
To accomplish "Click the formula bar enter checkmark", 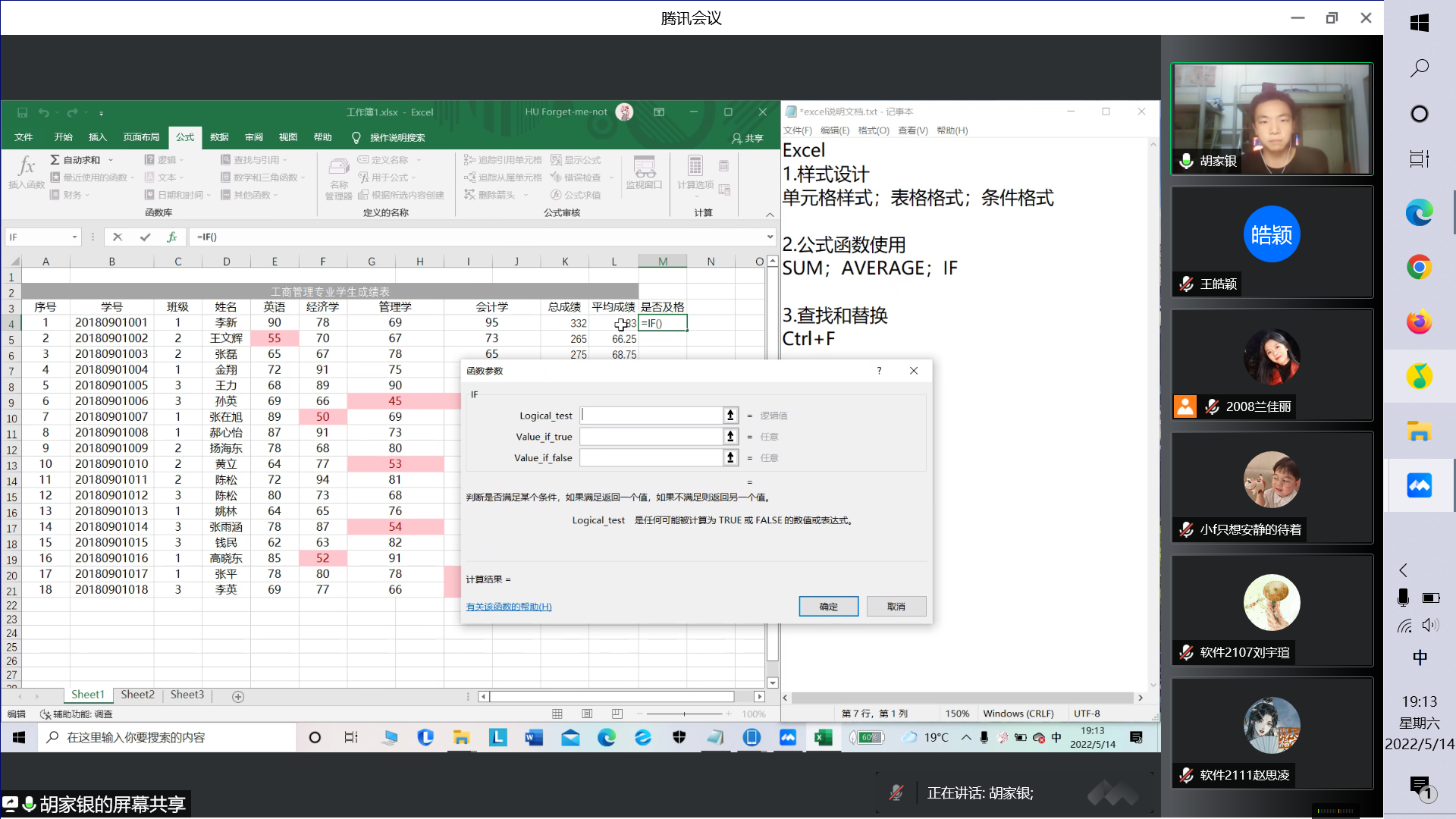I will pos(145,237).
